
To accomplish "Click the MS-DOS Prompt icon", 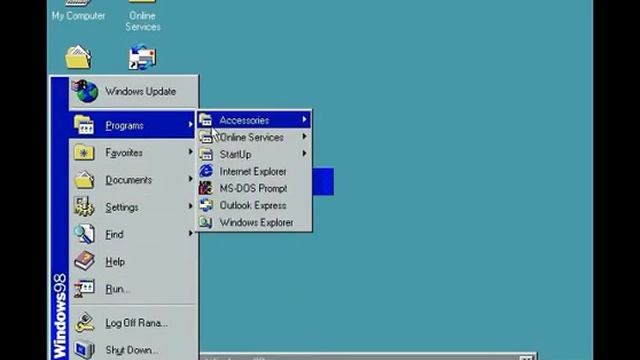I will click(206, 188).
